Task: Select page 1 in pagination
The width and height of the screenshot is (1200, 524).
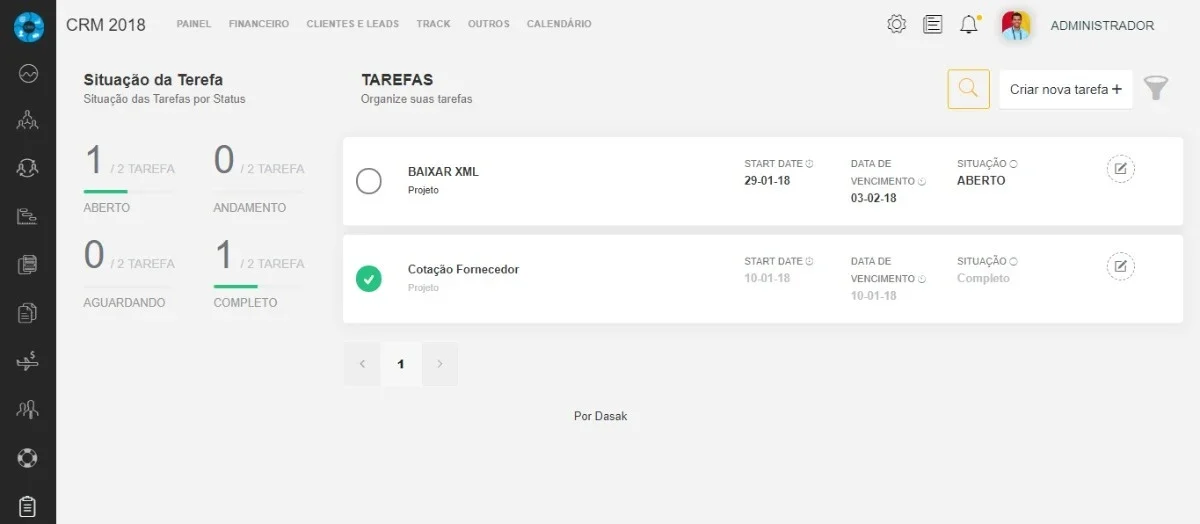Action: click(401, 364)
